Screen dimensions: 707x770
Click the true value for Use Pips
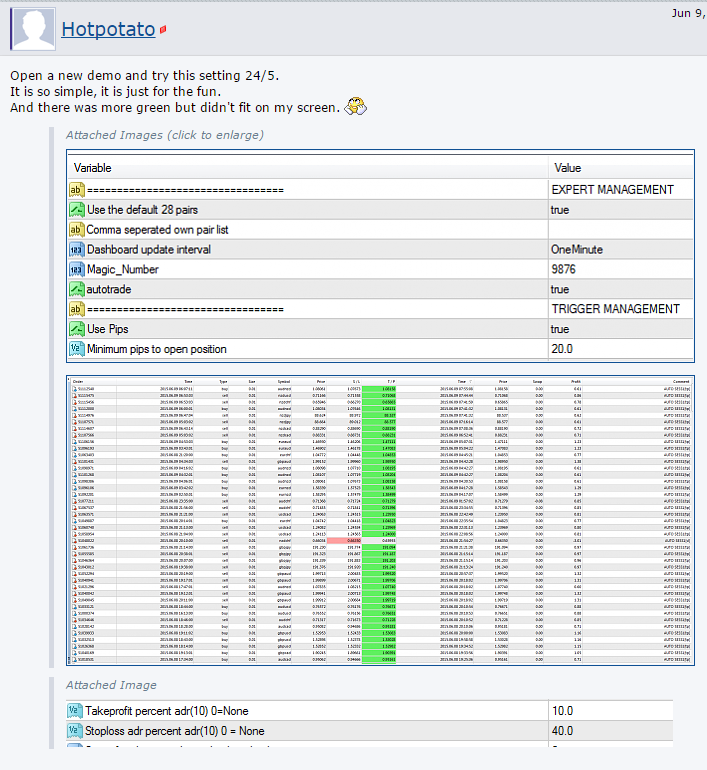(560, 329)
